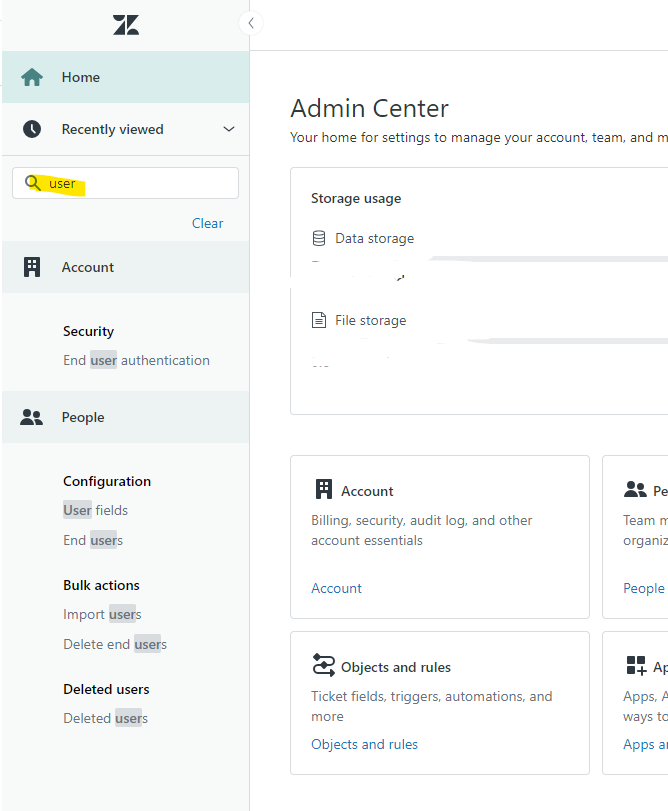The height and width of the screenshot is (811, 668).
Task: Open the User fields page
Action: click(95, 510)
